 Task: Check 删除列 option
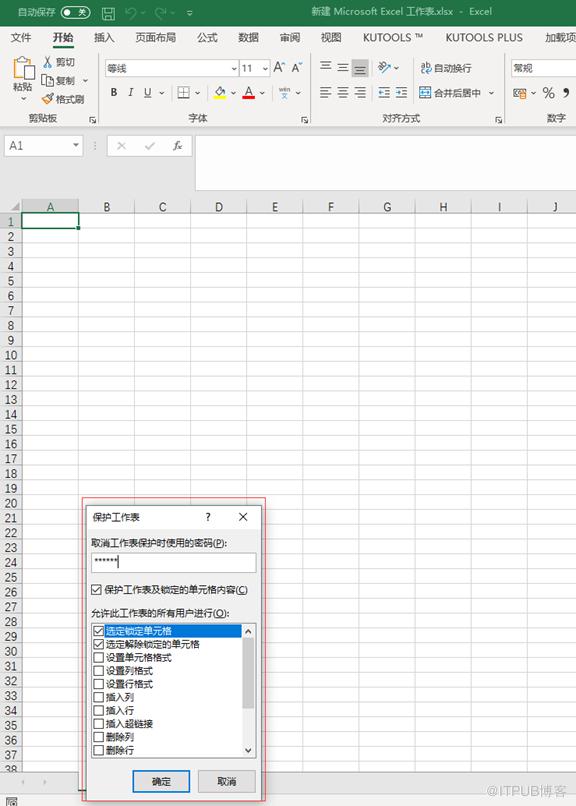(x=99, y=737)
